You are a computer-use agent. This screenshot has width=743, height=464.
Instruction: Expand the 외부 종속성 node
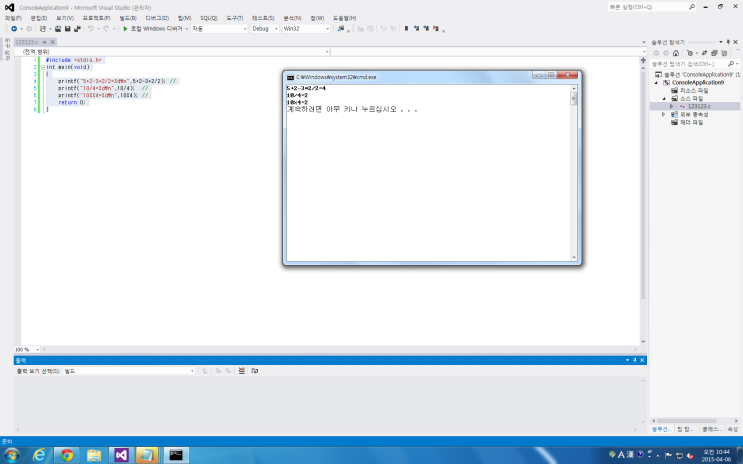(664, 114)
